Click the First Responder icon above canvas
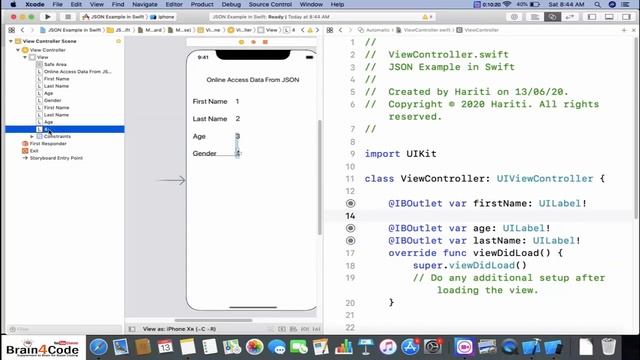 (x=253, y=42)
